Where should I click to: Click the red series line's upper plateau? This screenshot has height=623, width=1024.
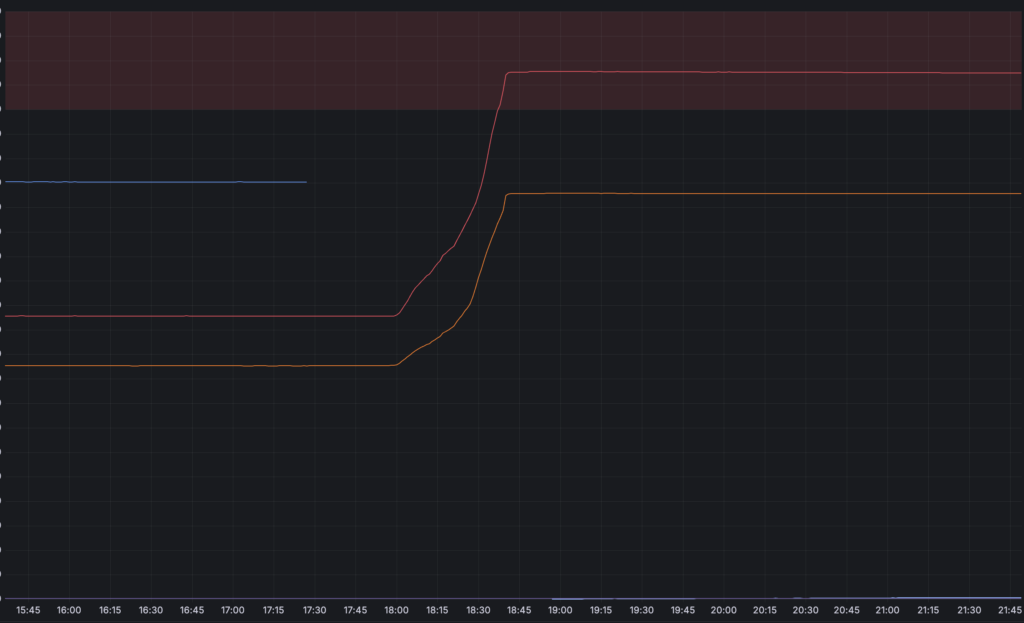pos(764,72)
